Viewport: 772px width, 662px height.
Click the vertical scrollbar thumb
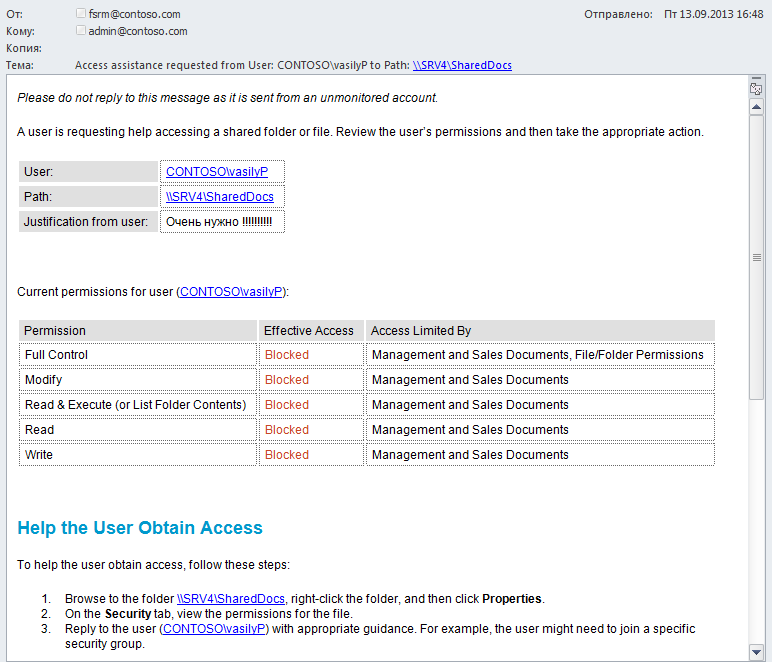click(x=757, y=257)
